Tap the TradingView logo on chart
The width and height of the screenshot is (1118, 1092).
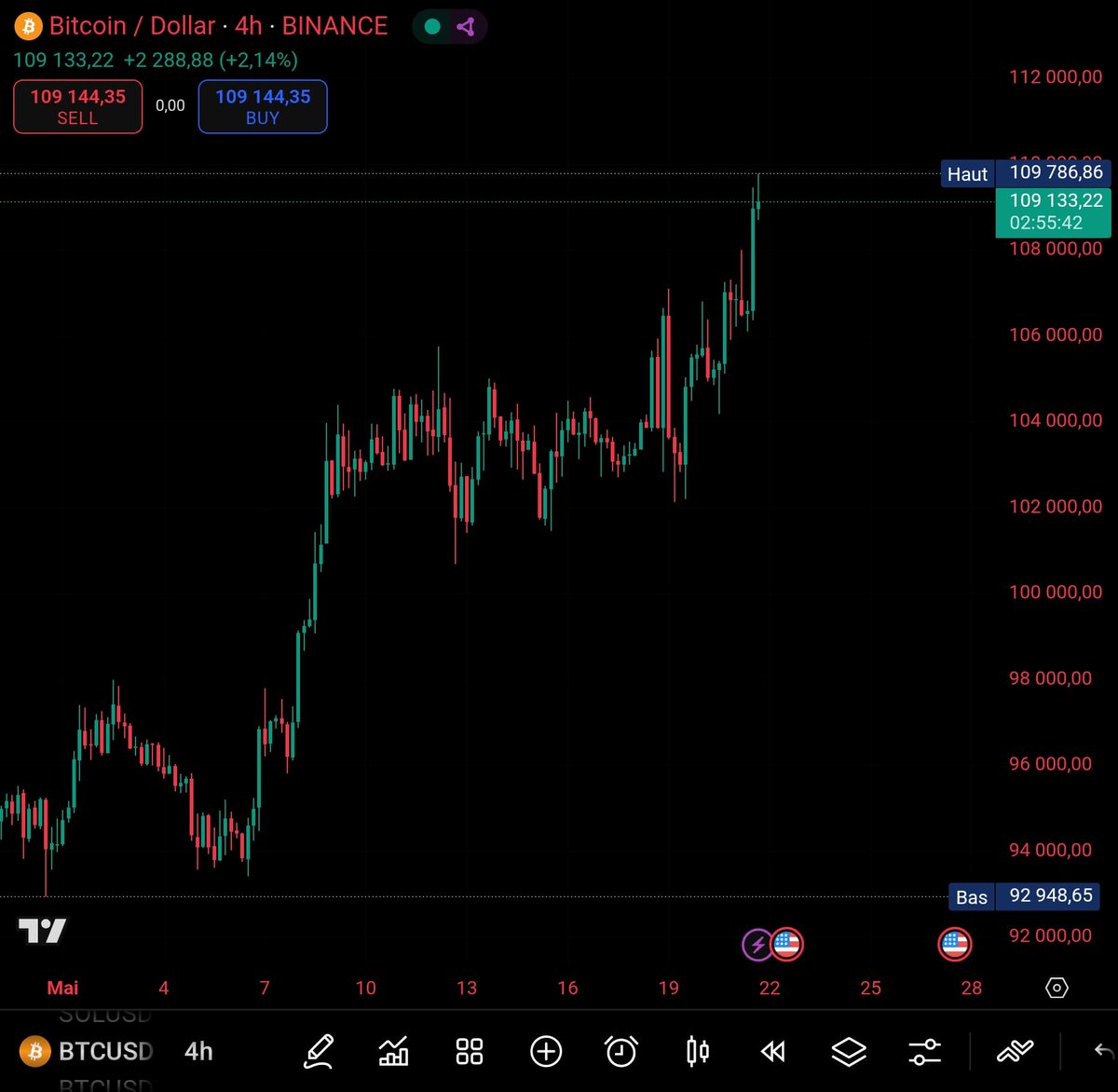point(43,930)
